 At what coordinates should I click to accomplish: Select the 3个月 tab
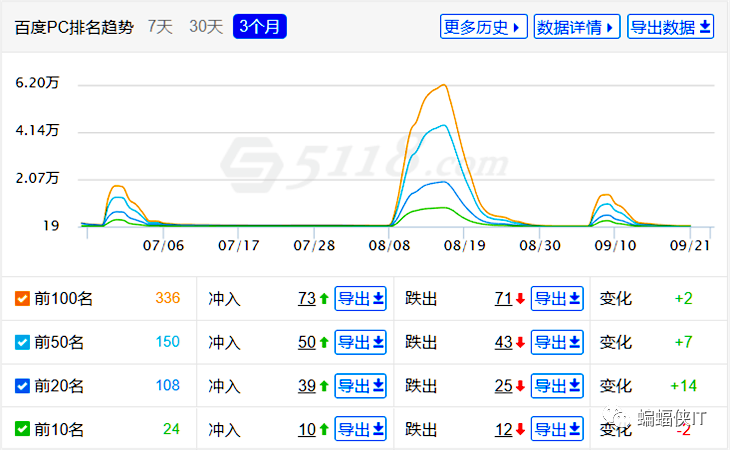coord(260,27)
